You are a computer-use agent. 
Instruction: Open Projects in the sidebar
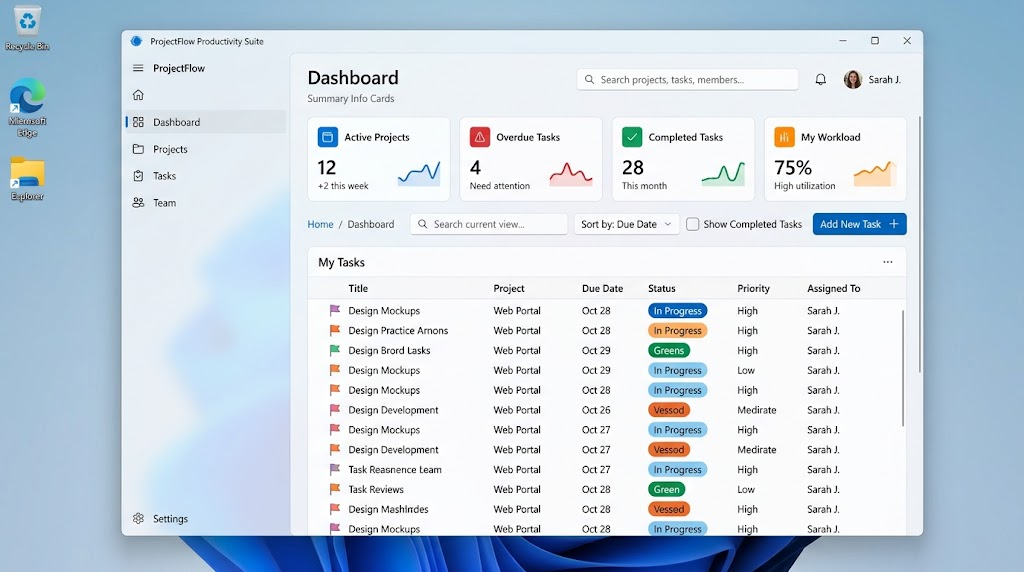pos(206,149)
